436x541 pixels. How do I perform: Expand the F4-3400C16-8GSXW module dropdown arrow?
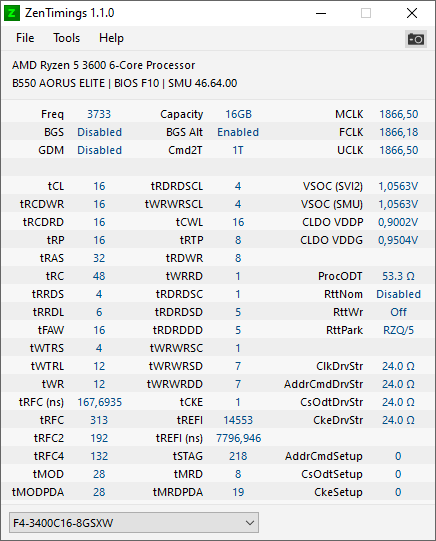250,523
